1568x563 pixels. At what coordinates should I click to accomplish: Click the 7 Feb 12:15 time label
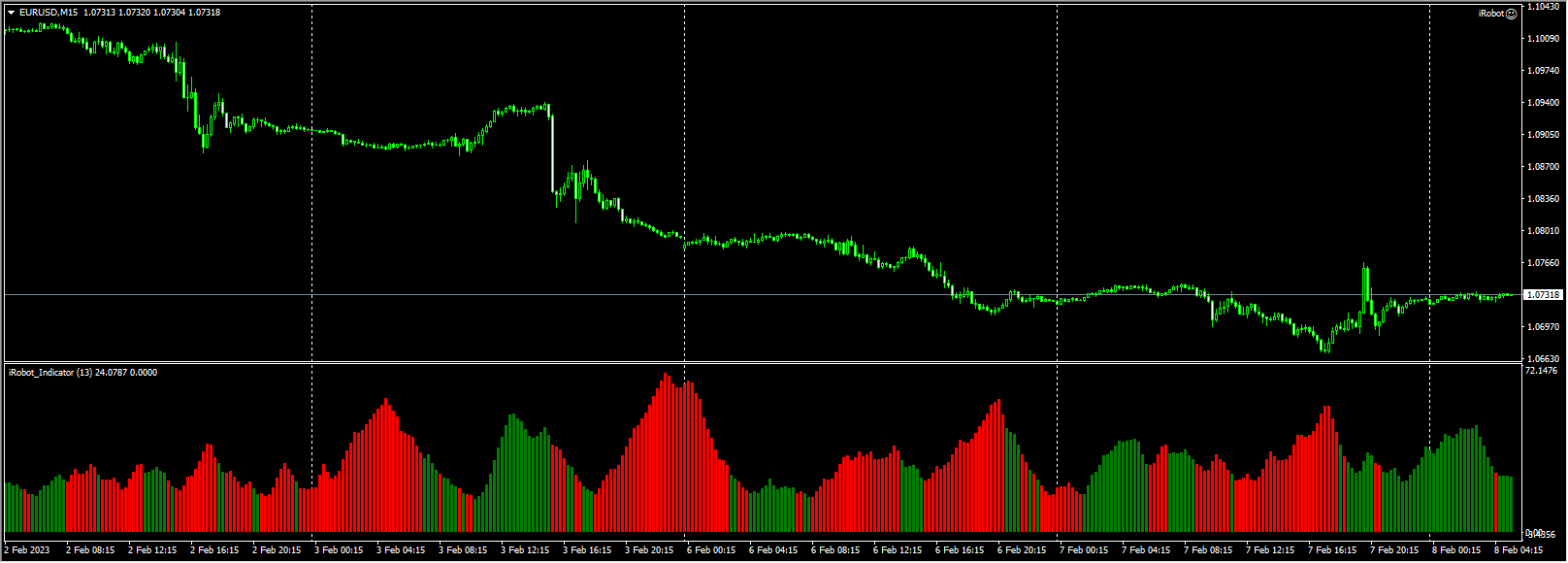point(1270,550)
